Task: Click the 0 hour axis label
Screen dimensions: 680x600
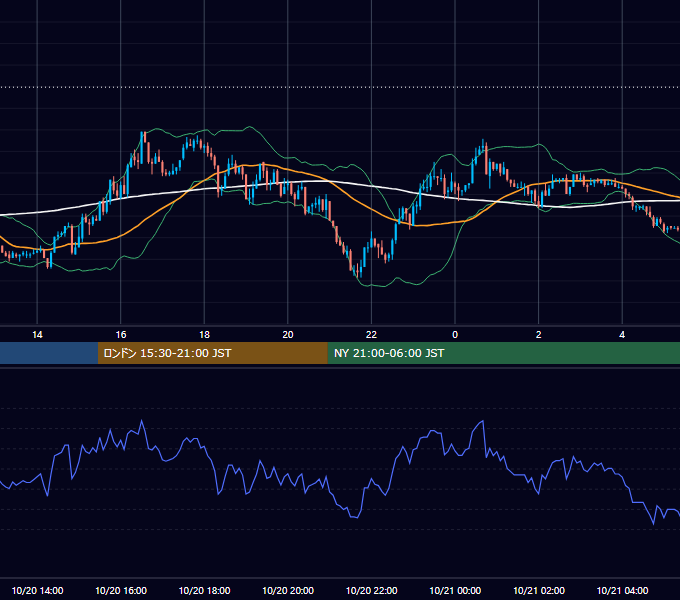Action: 455,335
